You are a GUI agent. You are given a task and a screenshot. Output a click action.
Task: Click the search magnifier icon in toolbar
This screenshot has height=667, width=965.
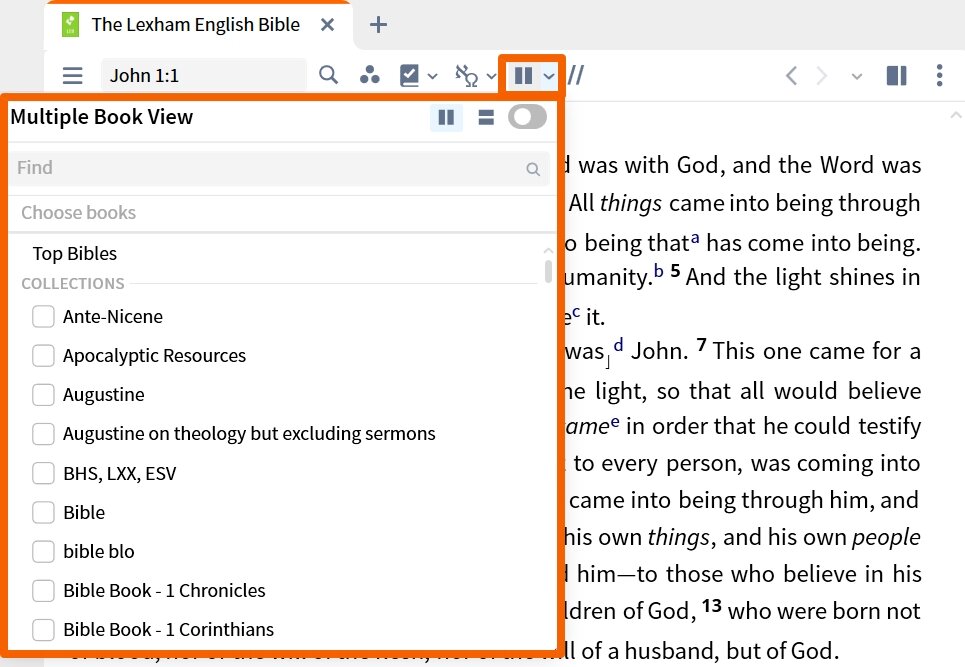pos(329,75)
